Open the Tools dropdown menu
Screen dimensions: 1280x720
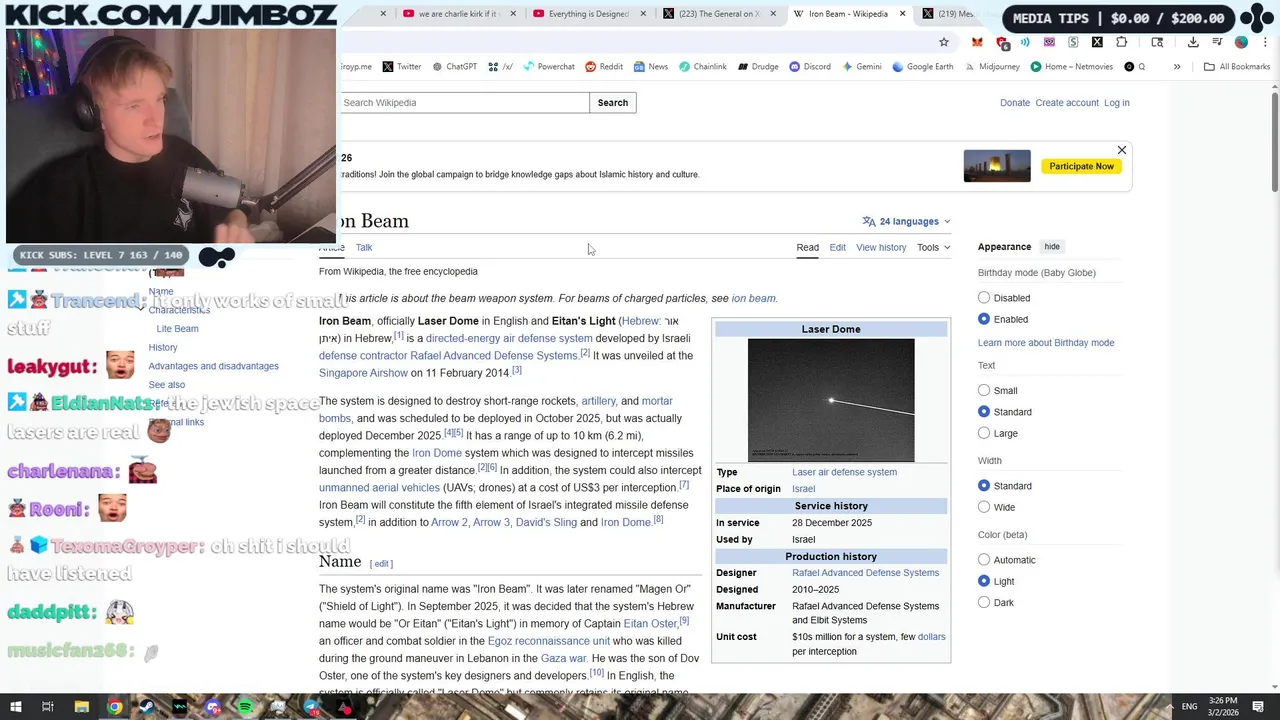(x=933, y=247)
